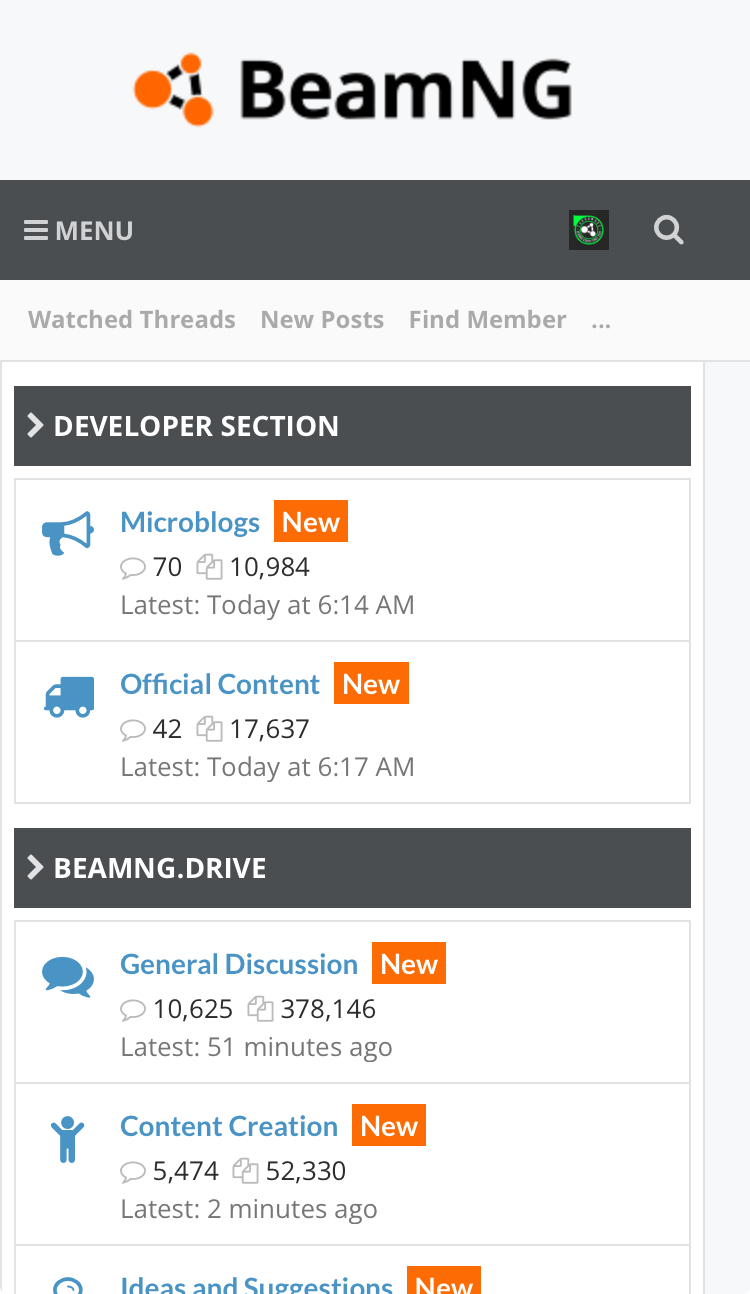Click Microblogs discussions count icon next to 70
750x1294 pixels.
click(x=133, y=568)
